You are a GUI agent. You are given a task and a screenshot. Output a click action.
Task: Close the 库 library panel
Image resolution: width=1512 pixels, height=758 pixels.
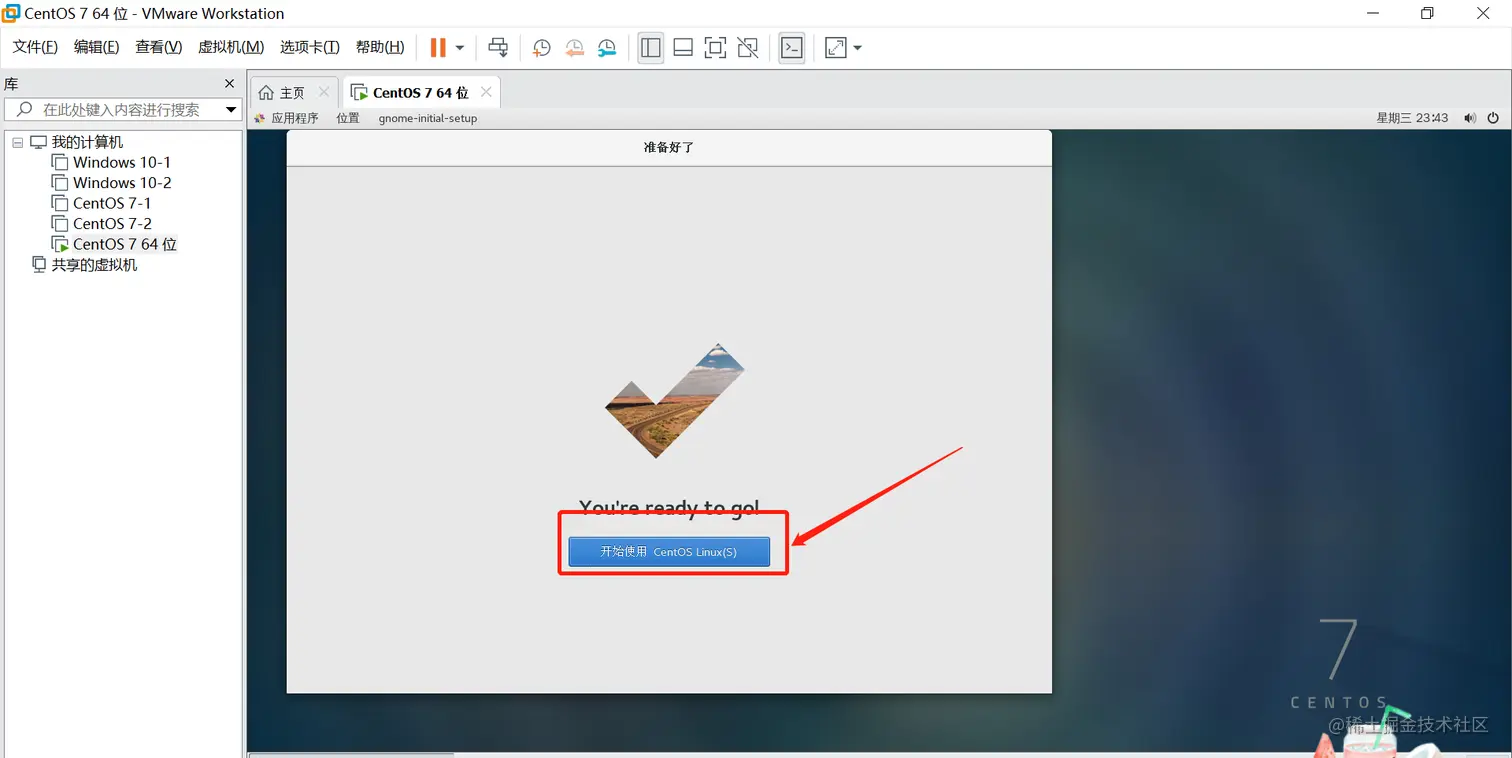pyautogui.click(x=229, y=84)
